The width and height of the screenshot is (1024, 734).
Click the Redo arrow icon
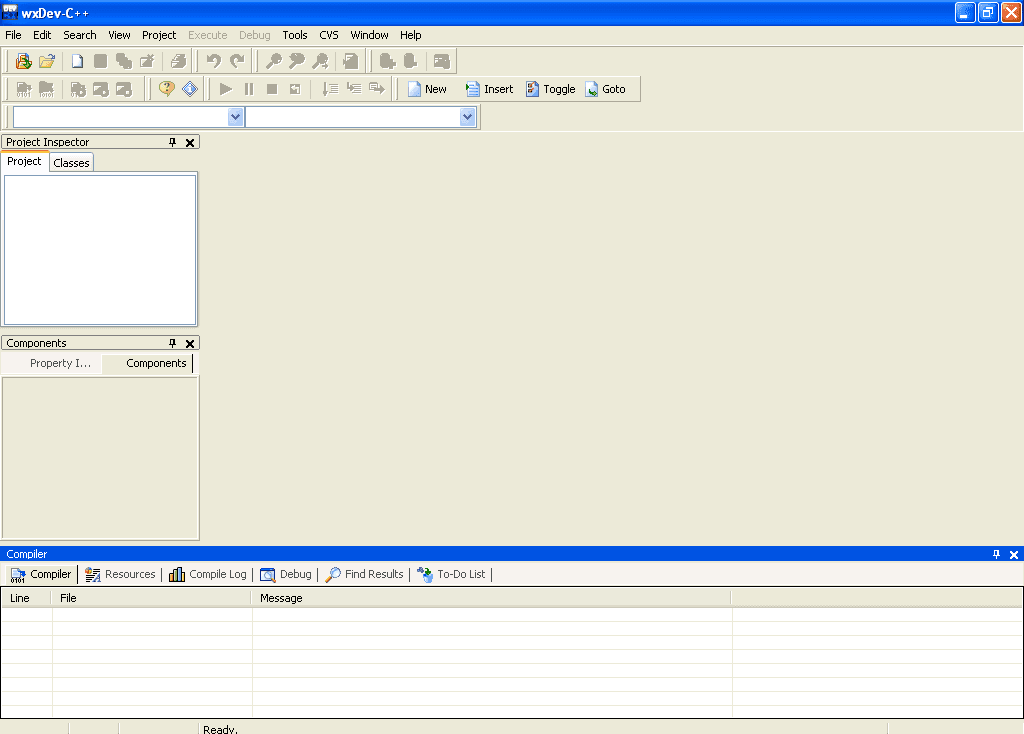pyautogui.click(x=237, y=61)
